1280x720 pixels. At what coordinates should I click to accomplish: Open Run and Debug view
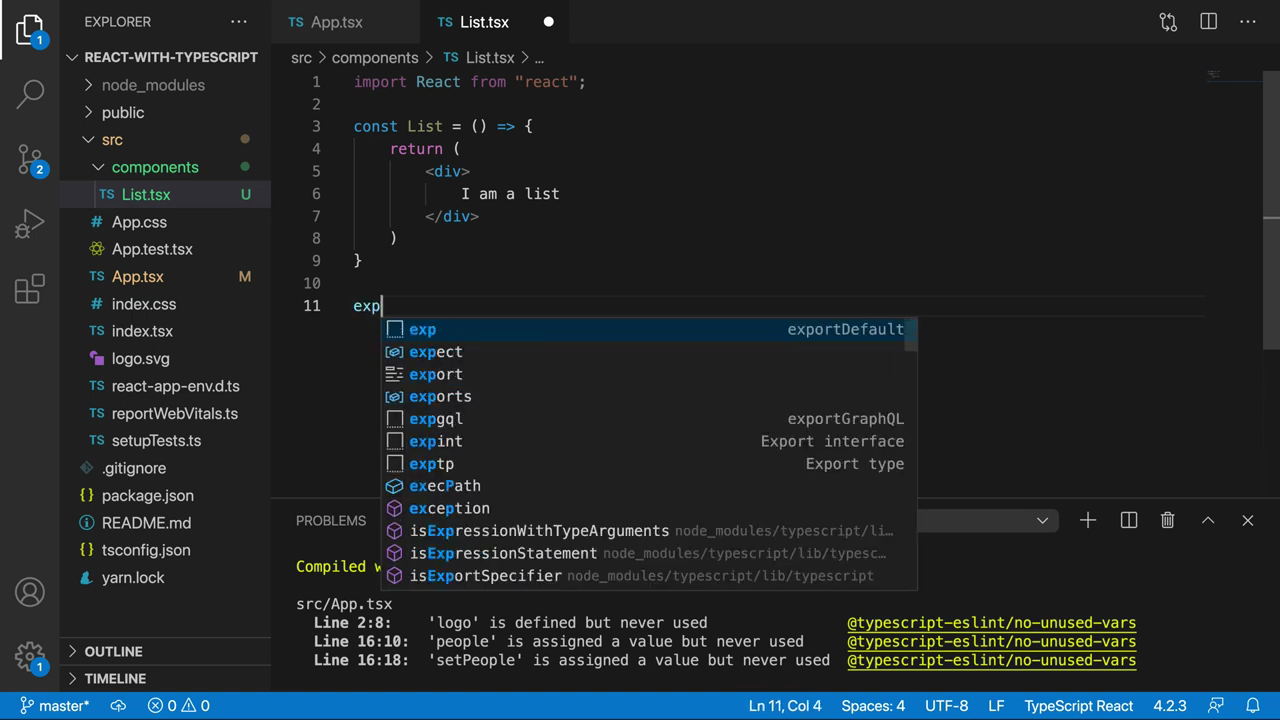tap(30, 224)
